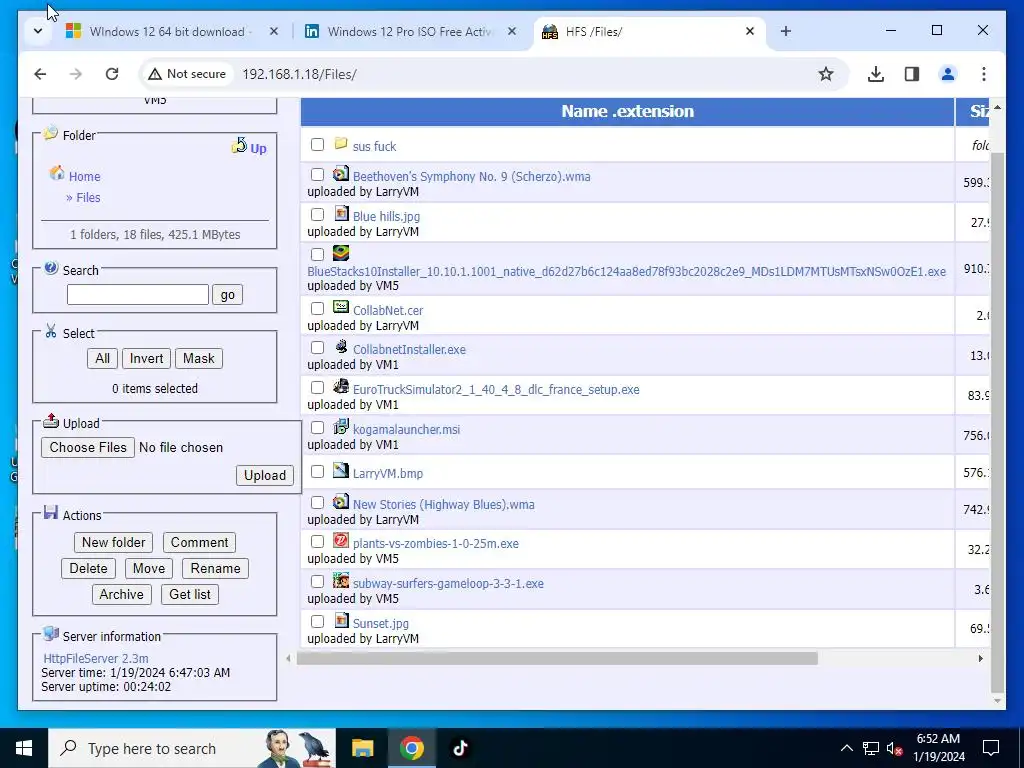1024x768 pixels.
Task: Click the Archive action button
Action: [x=121, y=594]
